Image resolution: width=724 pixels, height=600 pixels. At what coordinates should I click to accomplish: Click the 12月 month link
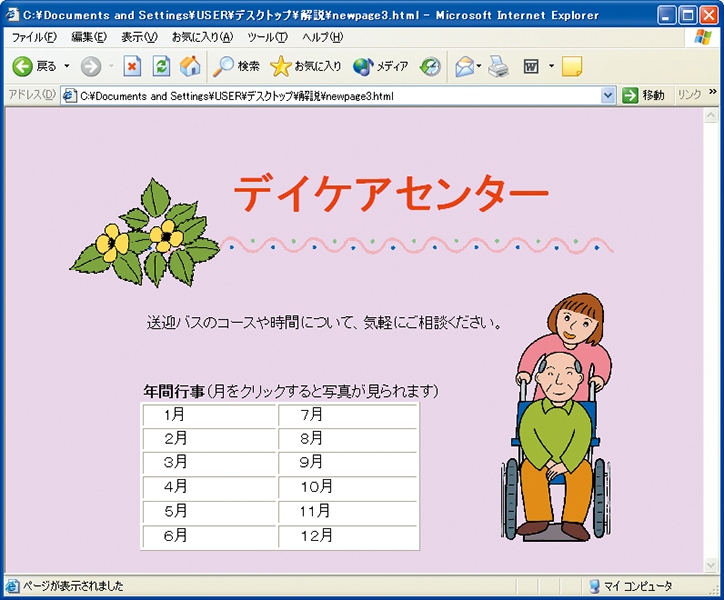(x=316, y=536)
